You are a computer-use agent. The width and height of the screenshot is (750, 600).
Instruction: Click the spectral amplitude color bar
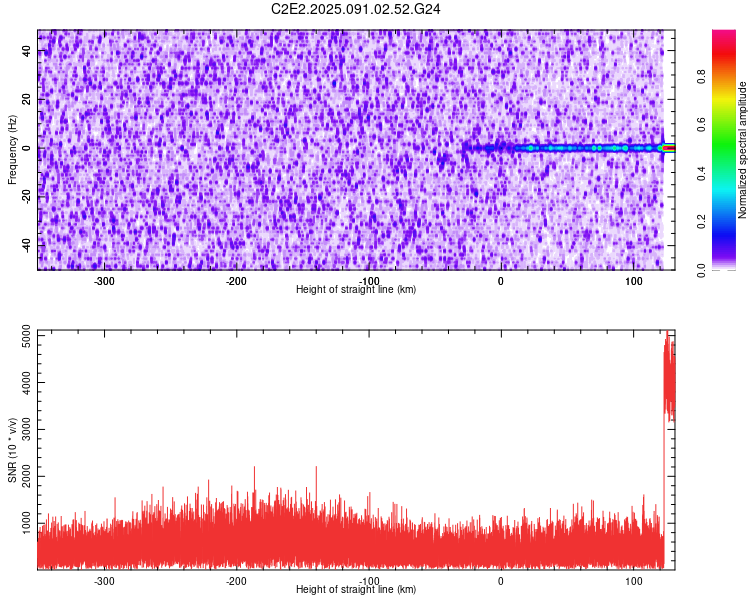[x=724, y=150]
